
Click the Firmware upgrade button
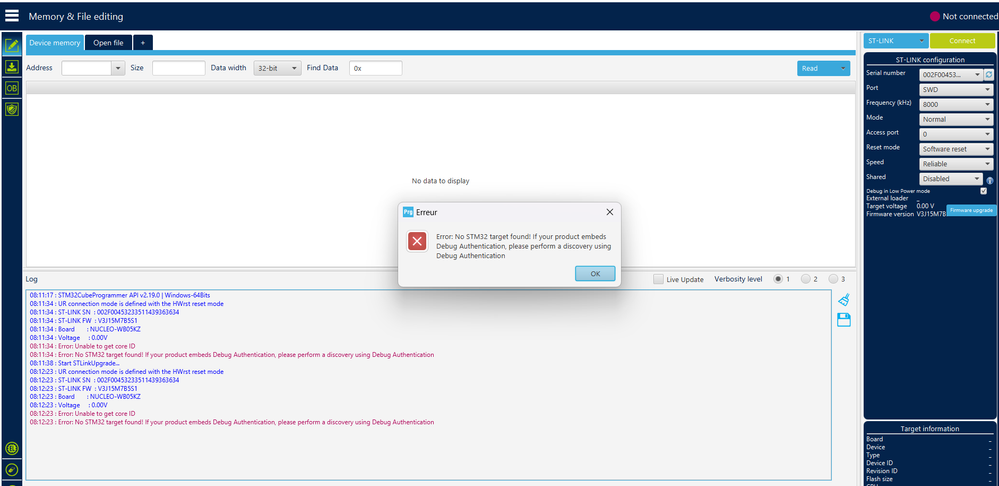point(972,210)
